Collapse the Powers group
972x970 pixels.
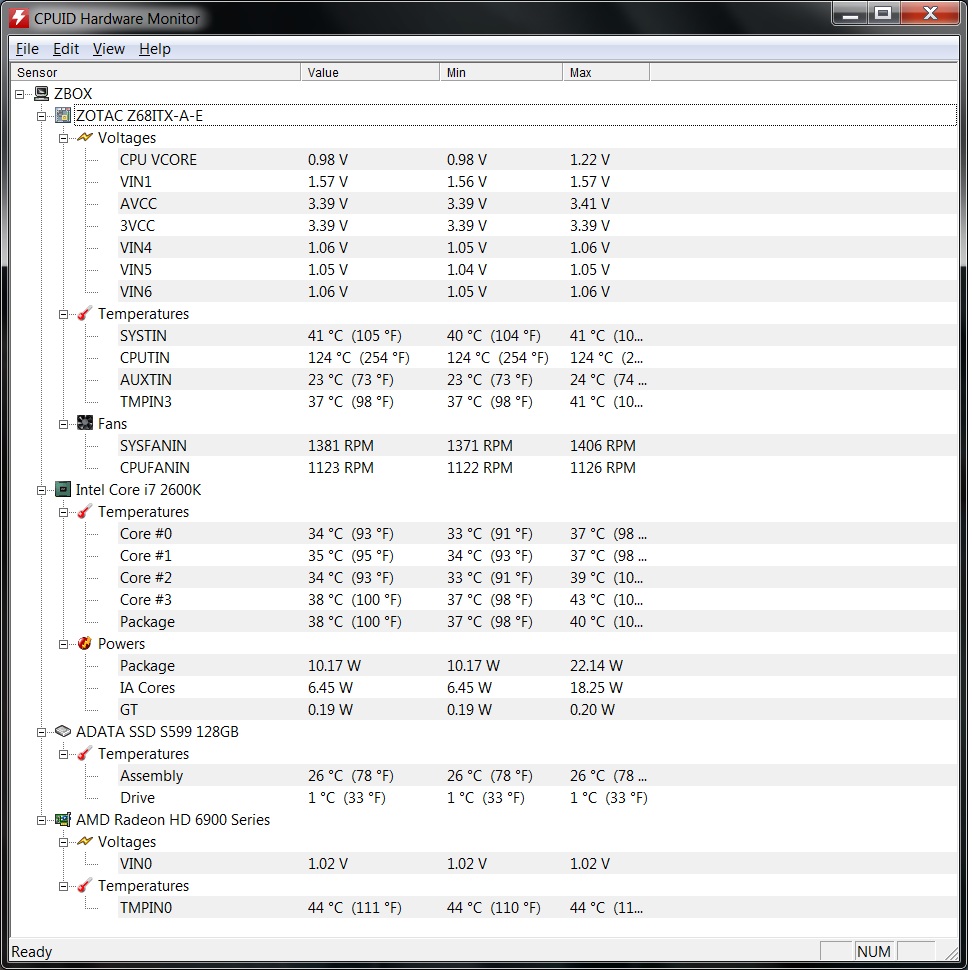64,645
